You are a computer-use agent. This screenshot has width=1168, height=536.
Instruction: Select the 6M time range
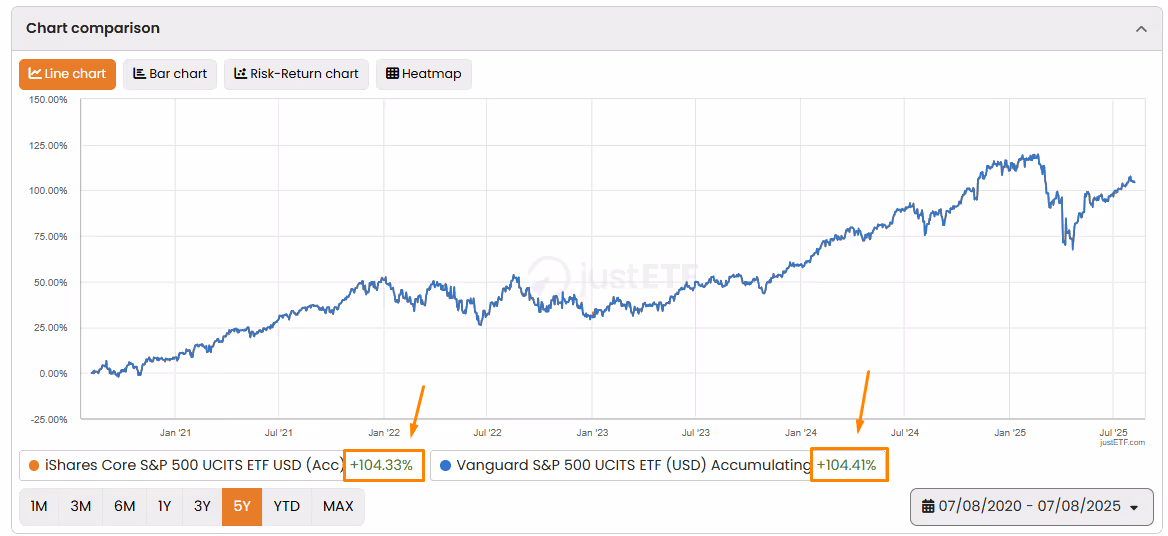(124, 507)
